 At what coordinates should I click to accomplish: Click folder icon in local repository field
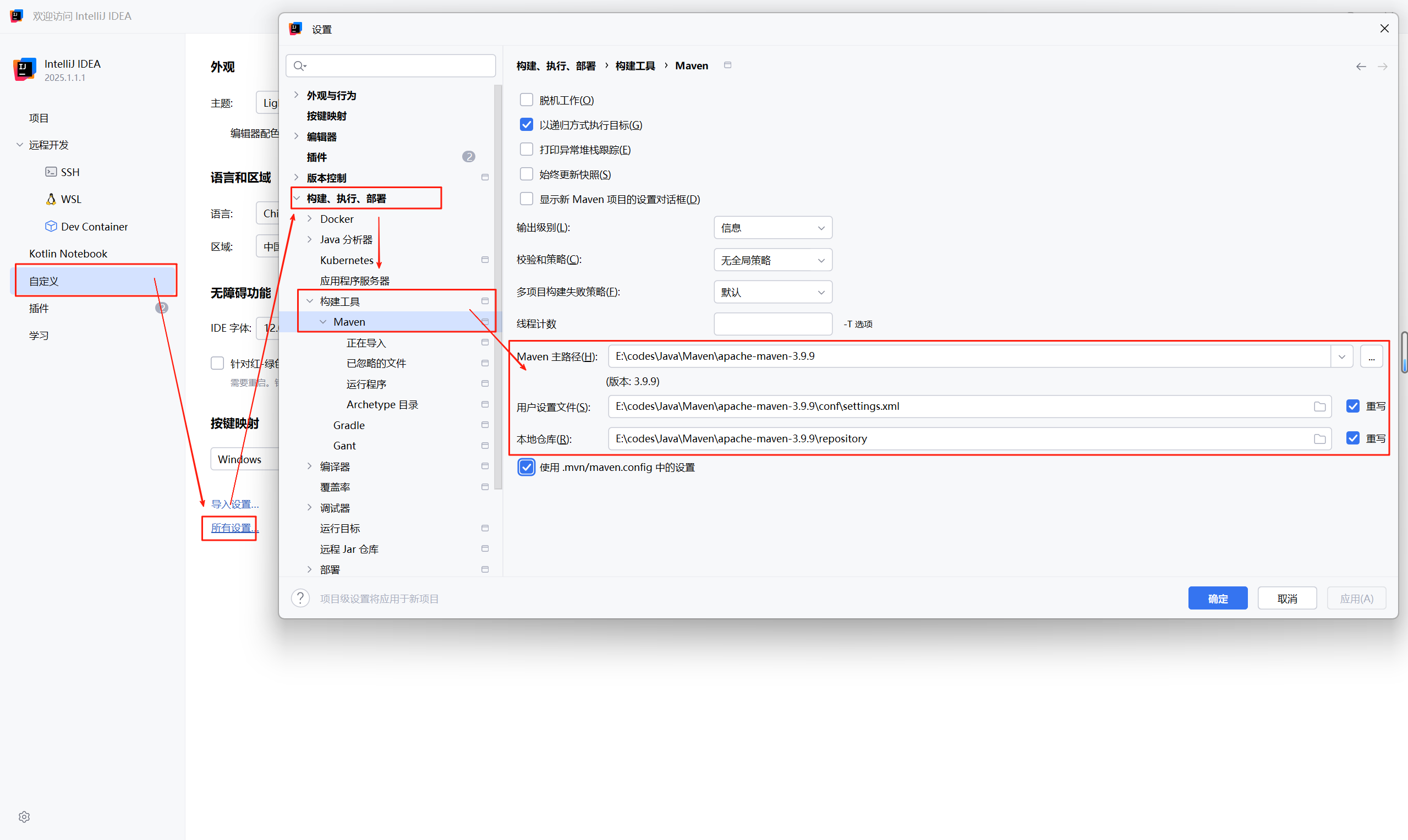(1319, 438)
